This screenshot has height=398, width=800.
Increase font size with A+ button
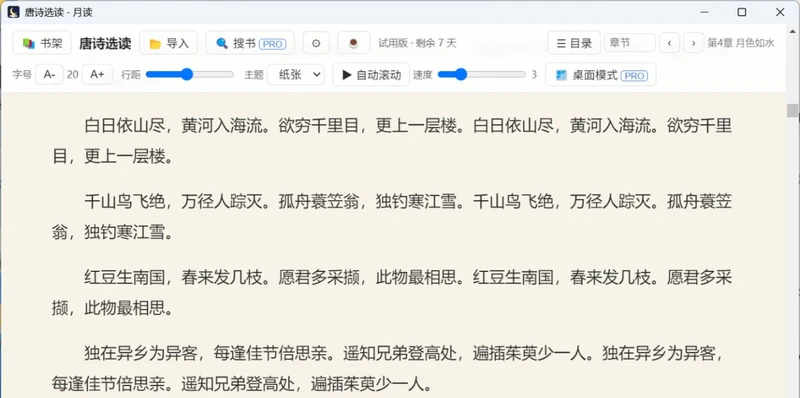97,74
